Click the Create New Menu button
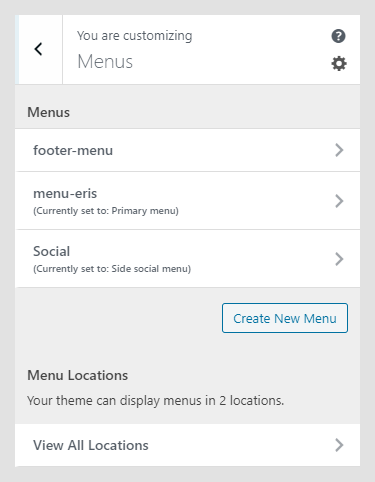This screenshot has height=482, width=375. pos(285,318)
